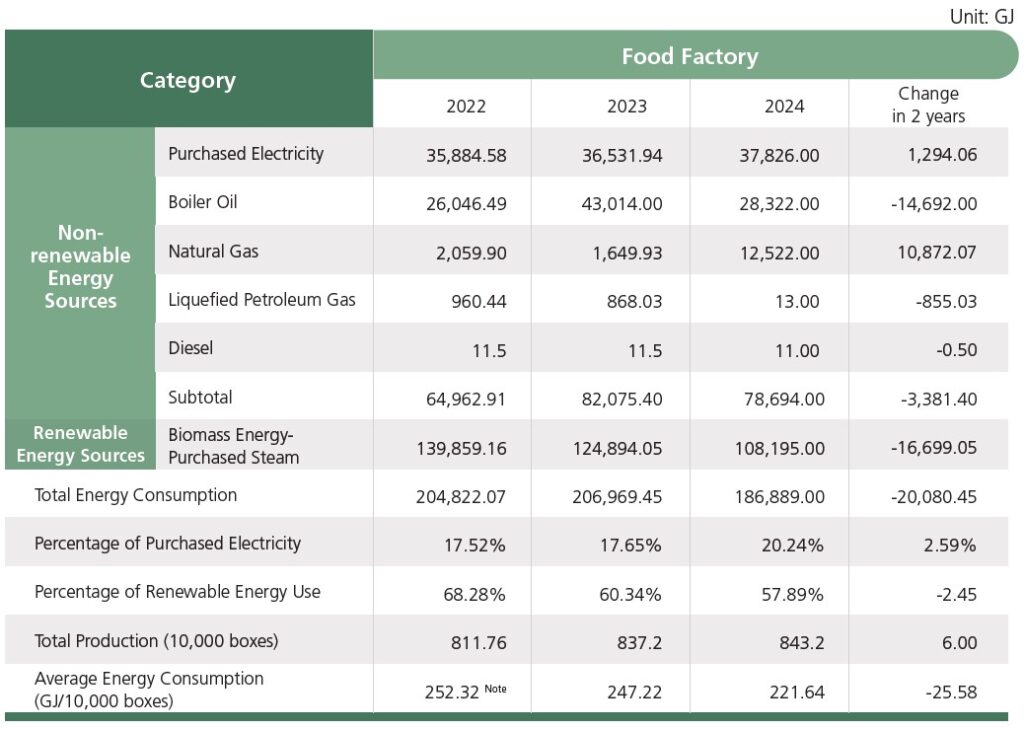Click the 2024 purchased electricity percentage 20.24%

[784, 545]
